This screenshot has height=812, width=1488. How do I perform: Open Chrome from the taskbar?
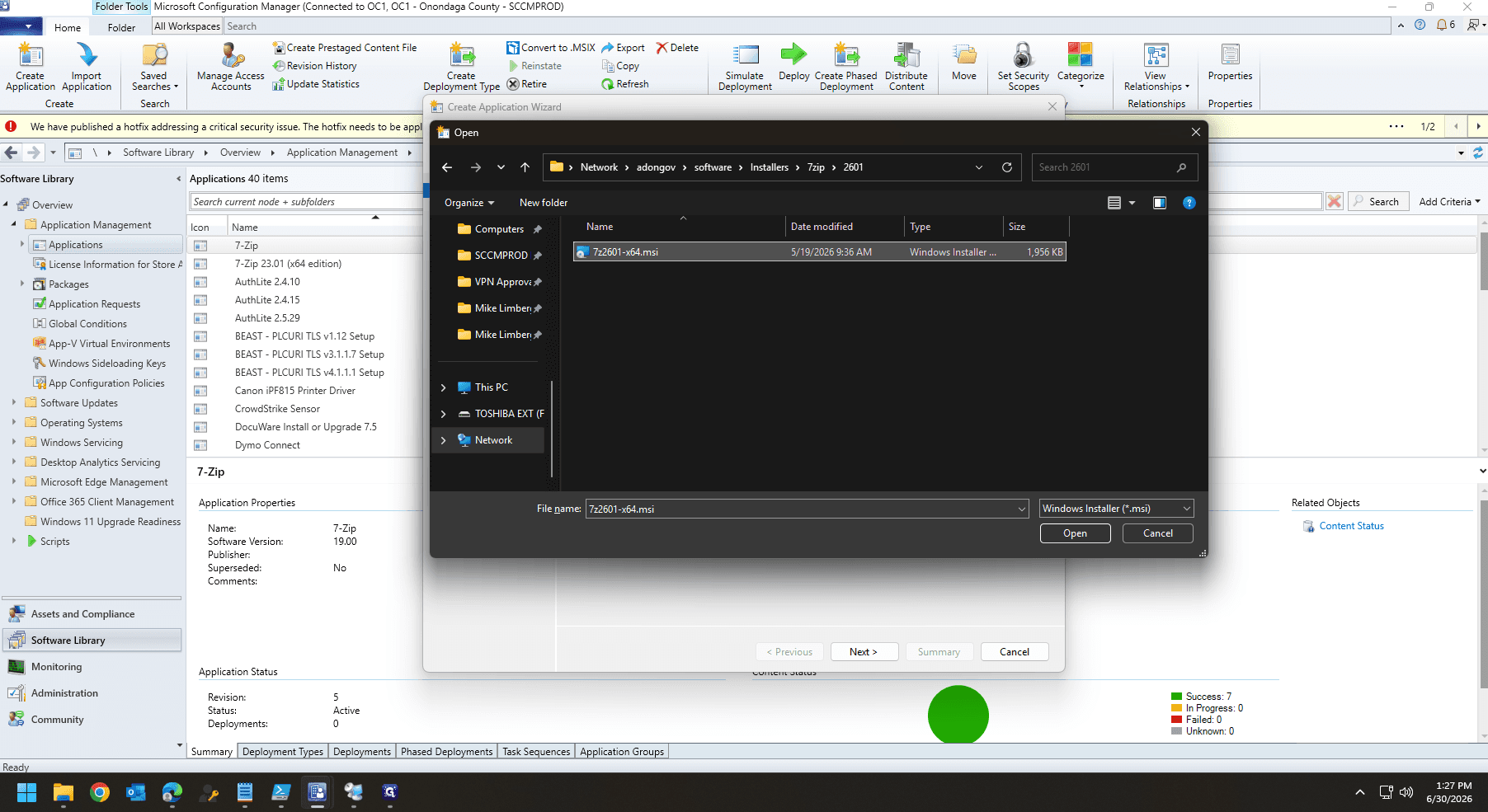point(100,792)
